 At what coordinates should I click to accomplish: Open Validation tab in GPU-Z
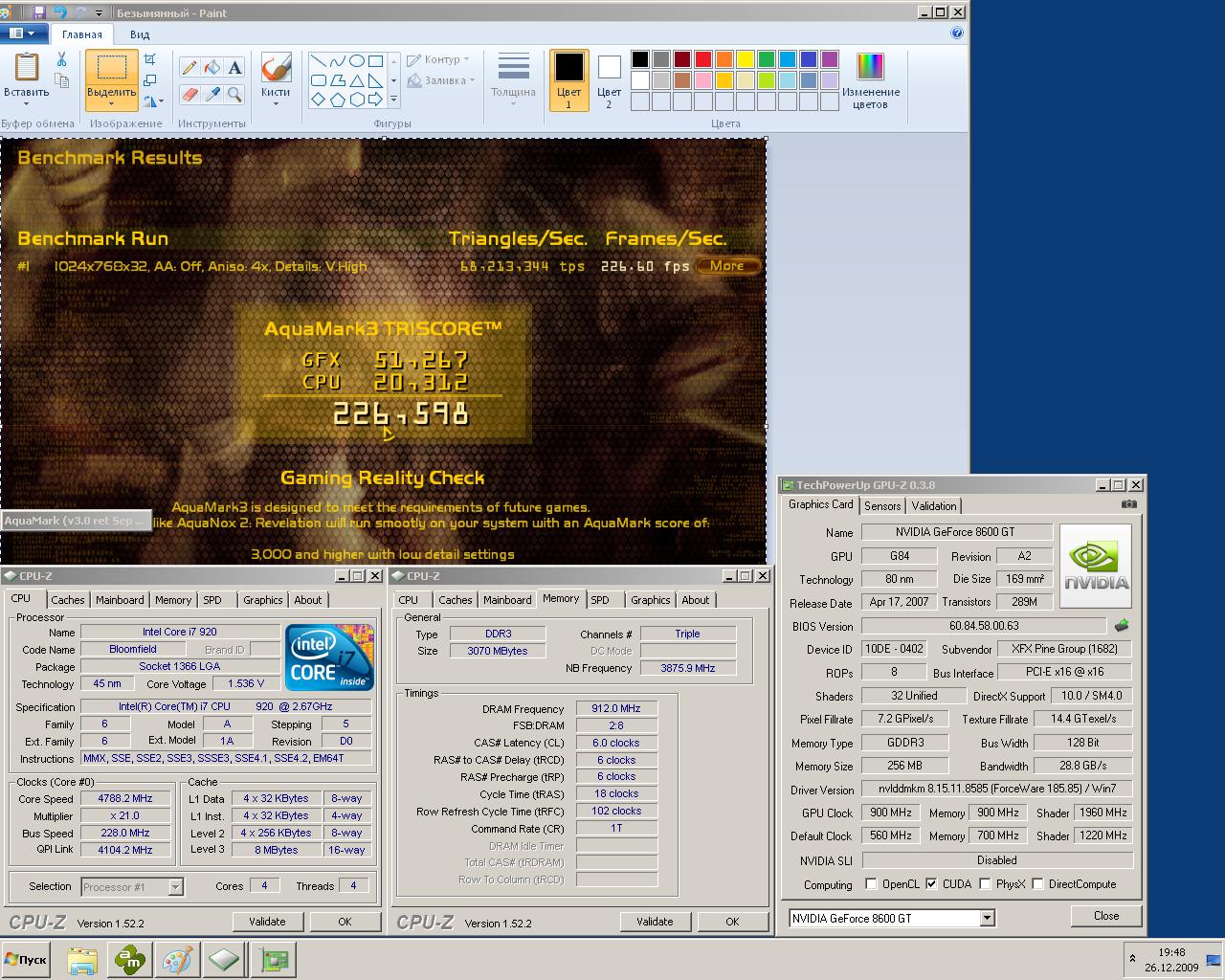pyautogui.click(x=933, y=506)
